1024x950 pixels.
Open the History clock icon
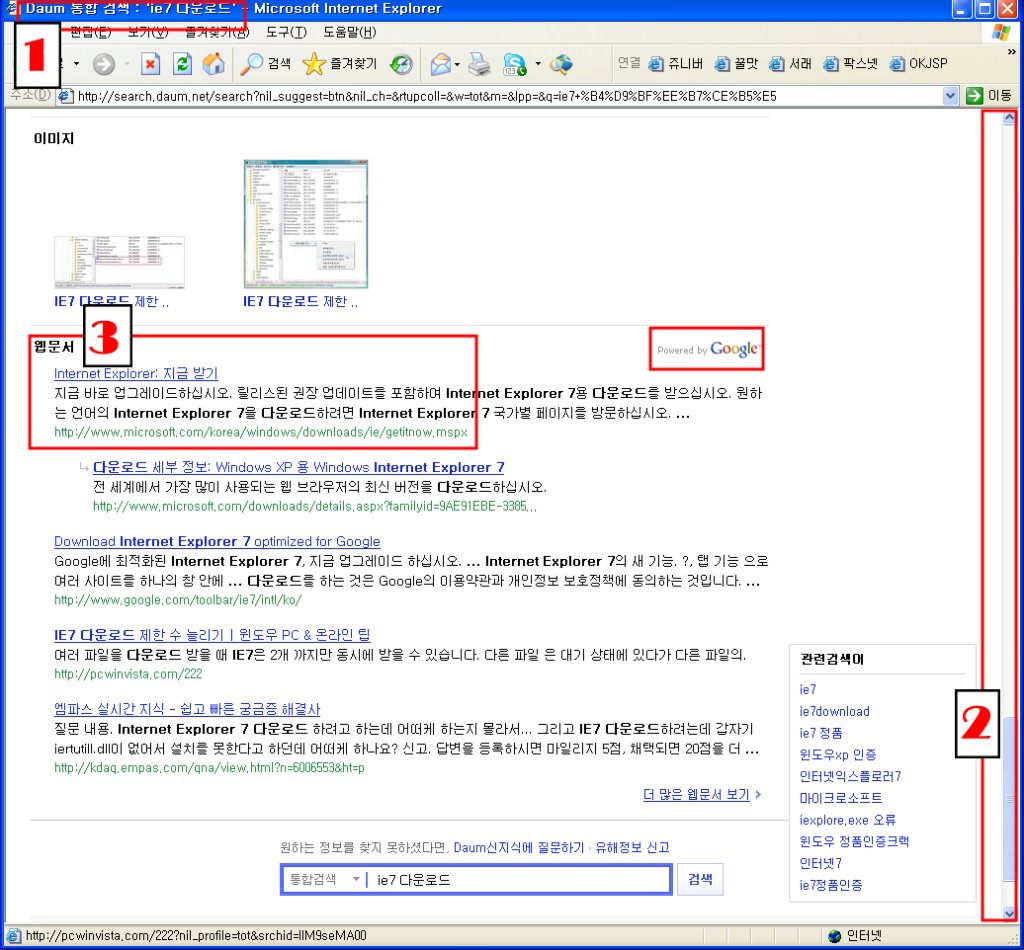click(401, 63)
